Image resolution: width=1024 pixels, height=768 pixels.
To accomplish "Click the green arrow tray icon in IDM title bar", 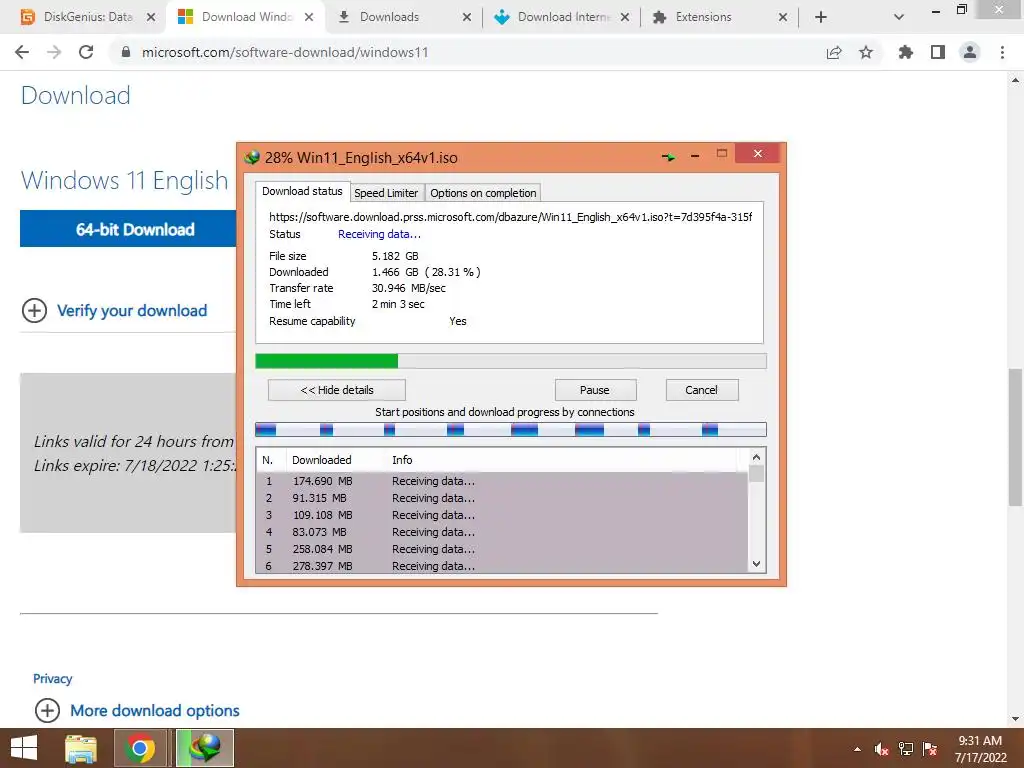I will click(668, 157).
